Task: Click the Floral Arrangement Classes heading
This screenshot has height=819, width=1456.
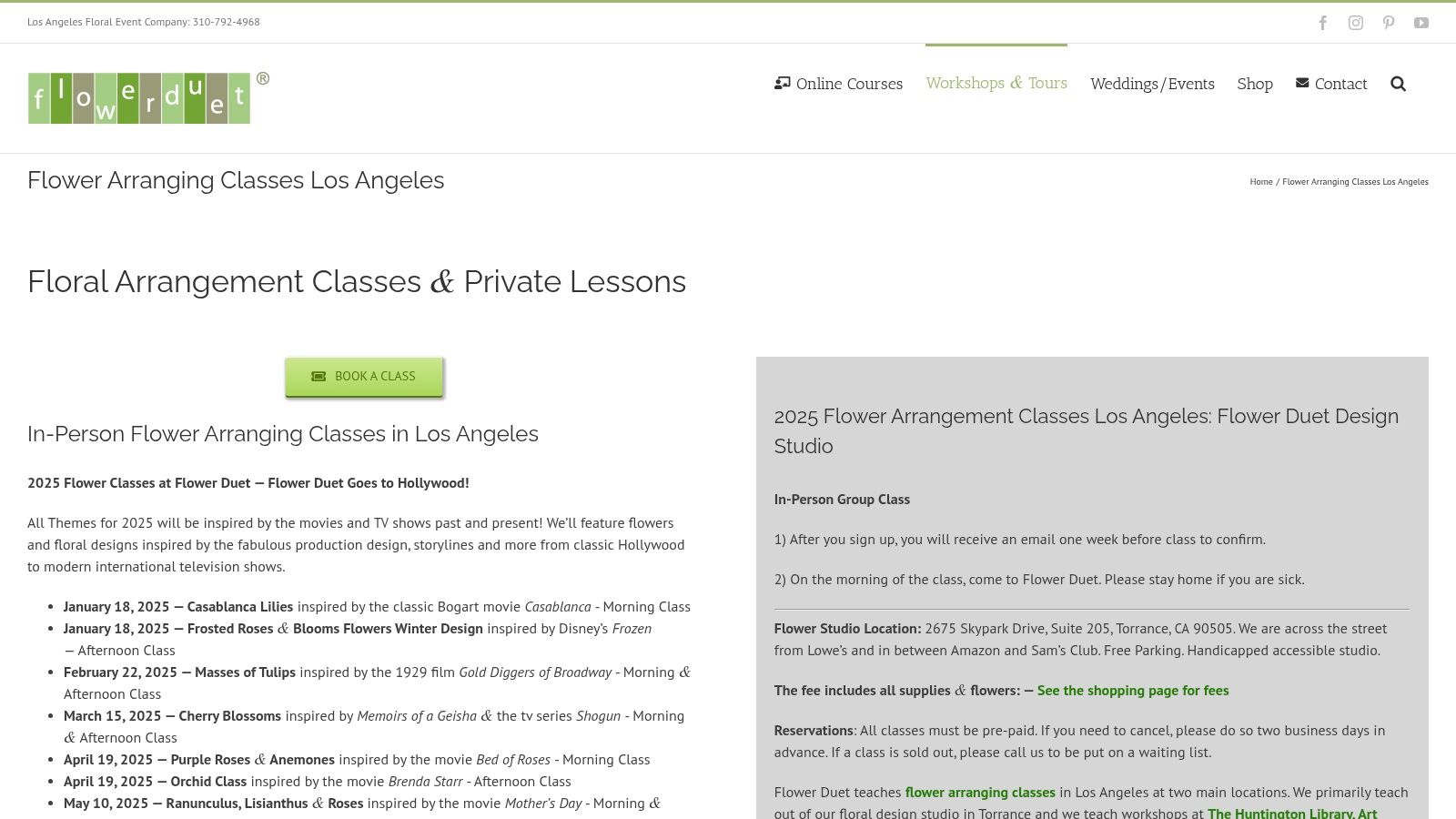Action: pyautogui.click(x=357, y=282)
